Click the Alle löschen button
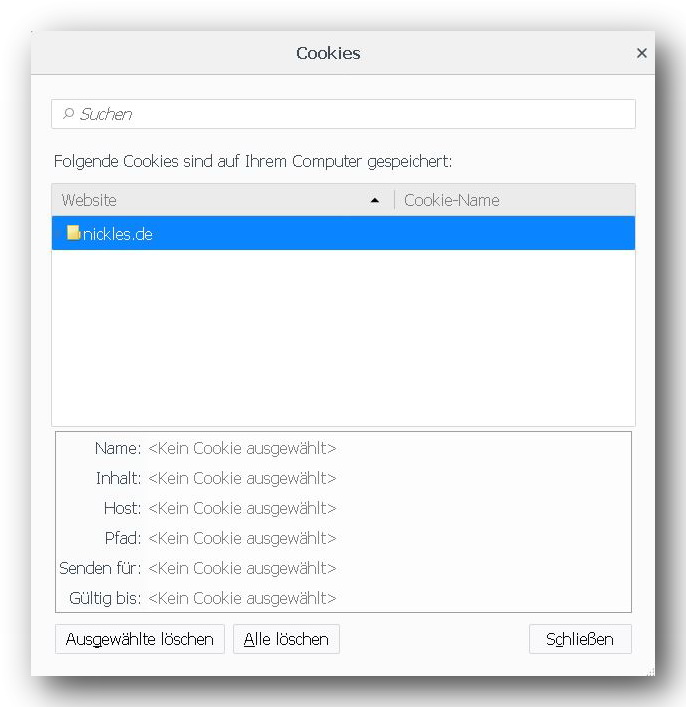 coord(286,639)
